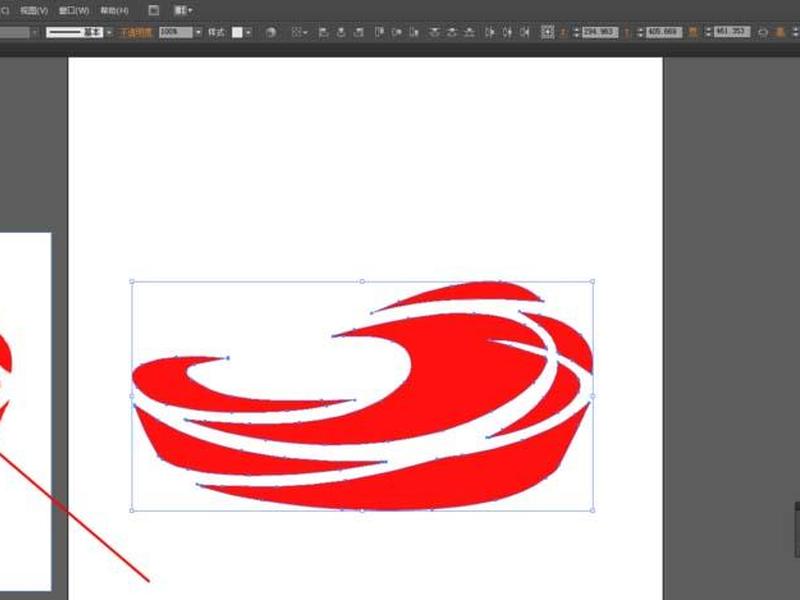Open the 窗口(W) menu
This screenshot has width=800, height=600.
click(x=74, y=11)
